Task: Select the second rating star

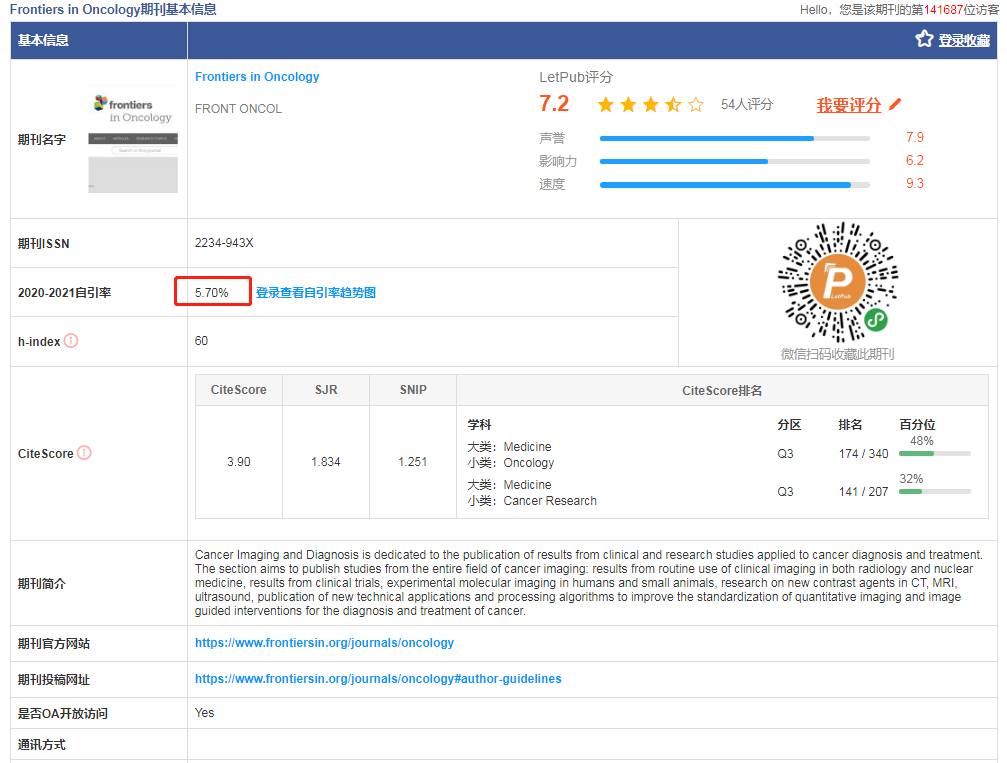Action: pyautogui.click(x=628, y=104)
